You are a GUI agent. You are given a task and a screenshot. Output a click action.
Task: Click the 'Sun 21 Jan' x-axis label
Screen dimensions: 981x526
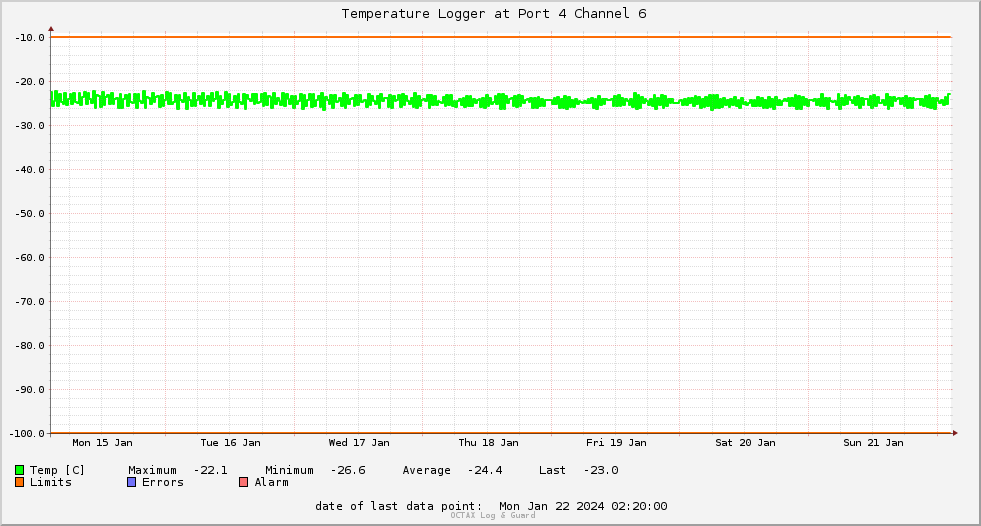point(873,443)
